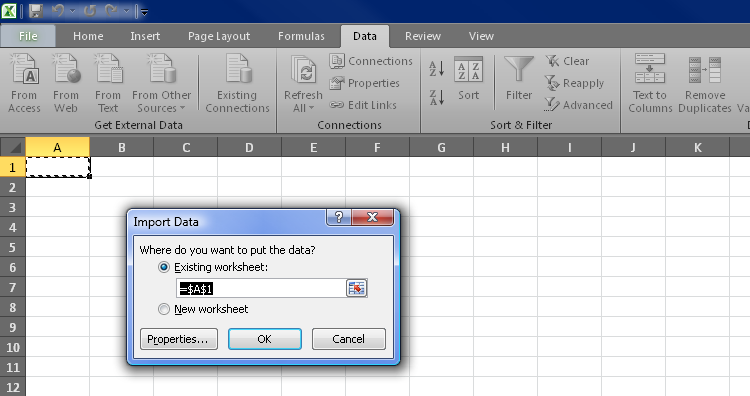This screenshot has width=750, height=396.
Task: Click the Edit Links command
Action: pos(363,105)
